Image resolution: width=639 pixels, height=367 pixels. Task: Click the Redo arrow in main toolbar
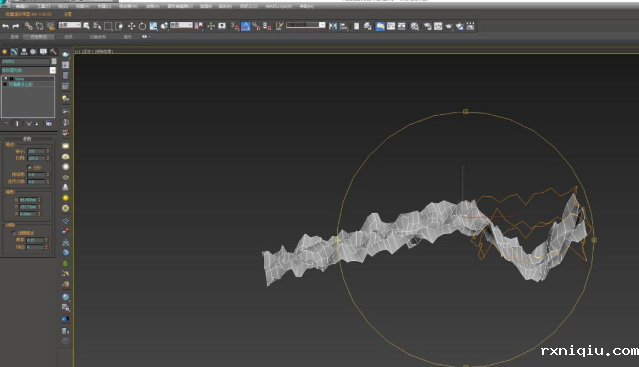click(16, 26)
